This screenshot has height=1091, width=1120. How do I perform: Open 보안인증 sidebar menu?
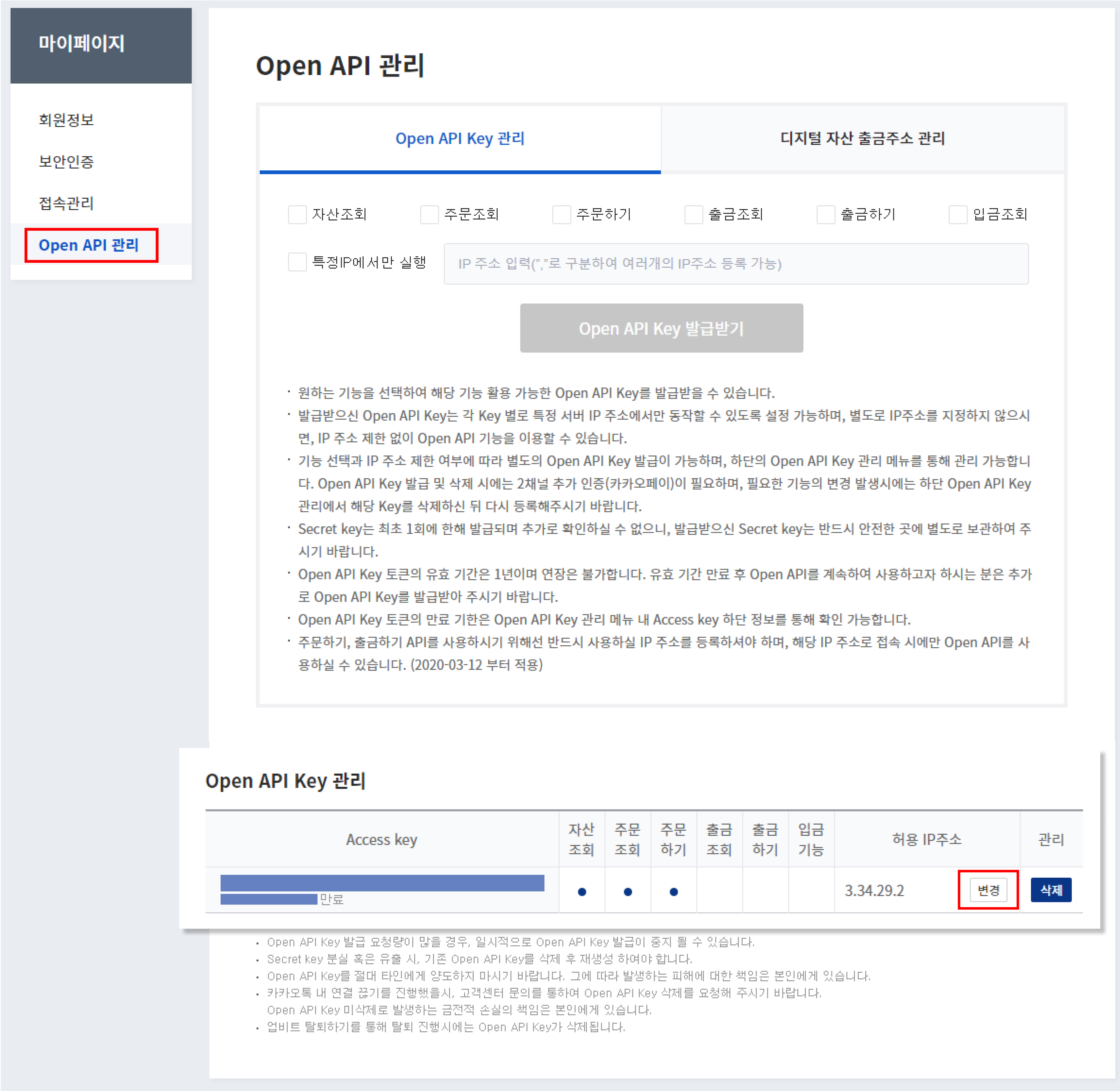(x=67, y=162)
